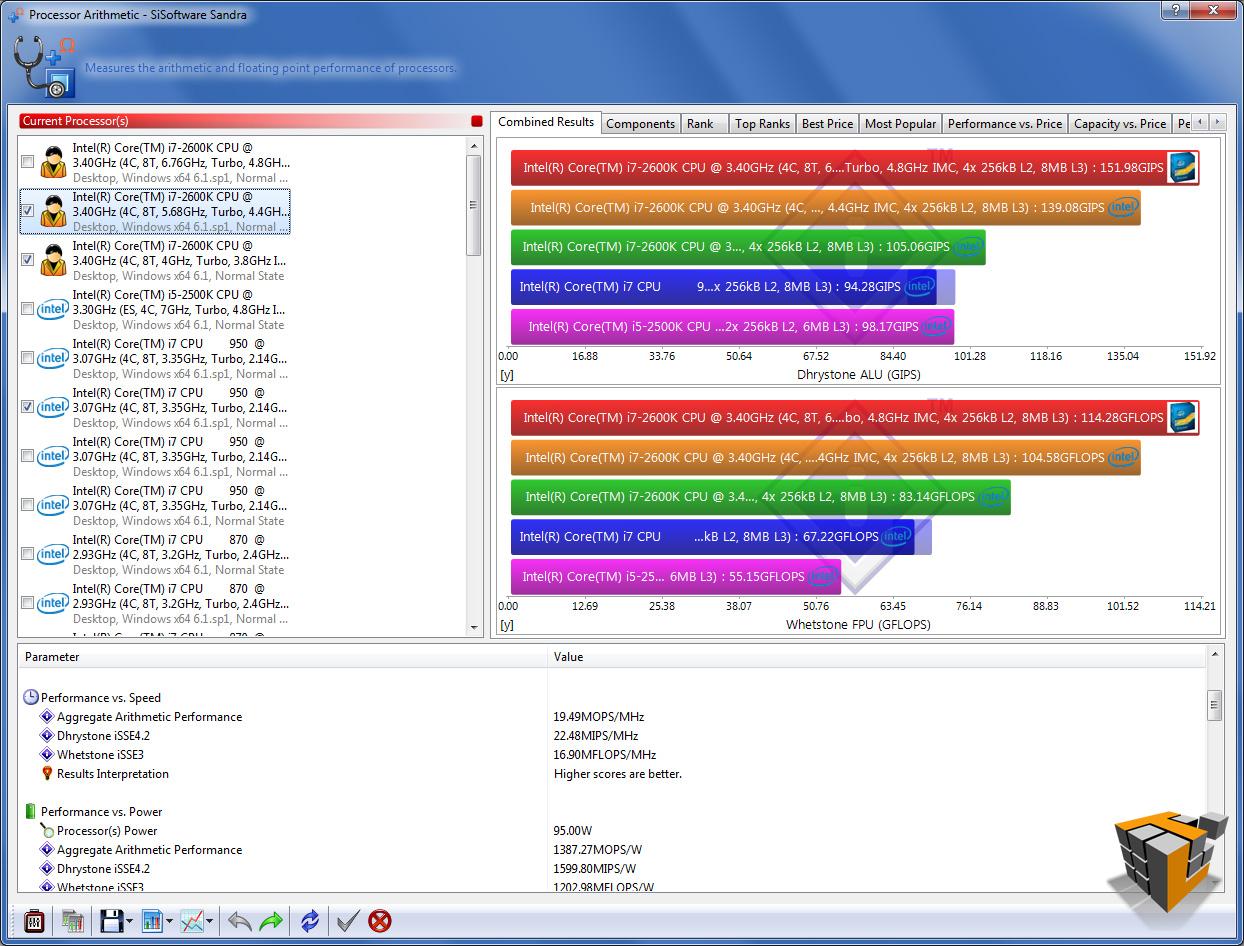Click the diamond icon beside 19.49MOPS/MHz row
The height and width of the screenshot is (946, 1244).
[x=46, y=717]
